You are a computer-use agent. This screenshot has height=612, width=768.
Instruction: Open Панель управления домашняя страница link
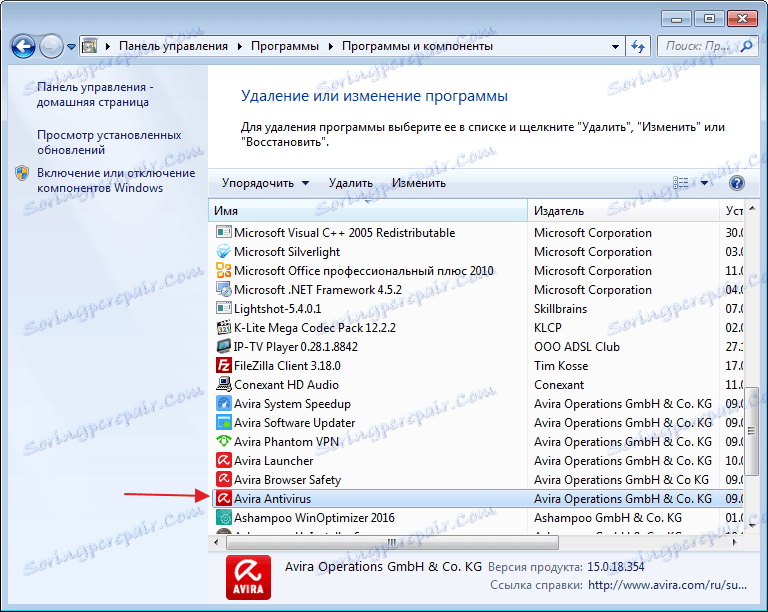[x=95, y=94]
